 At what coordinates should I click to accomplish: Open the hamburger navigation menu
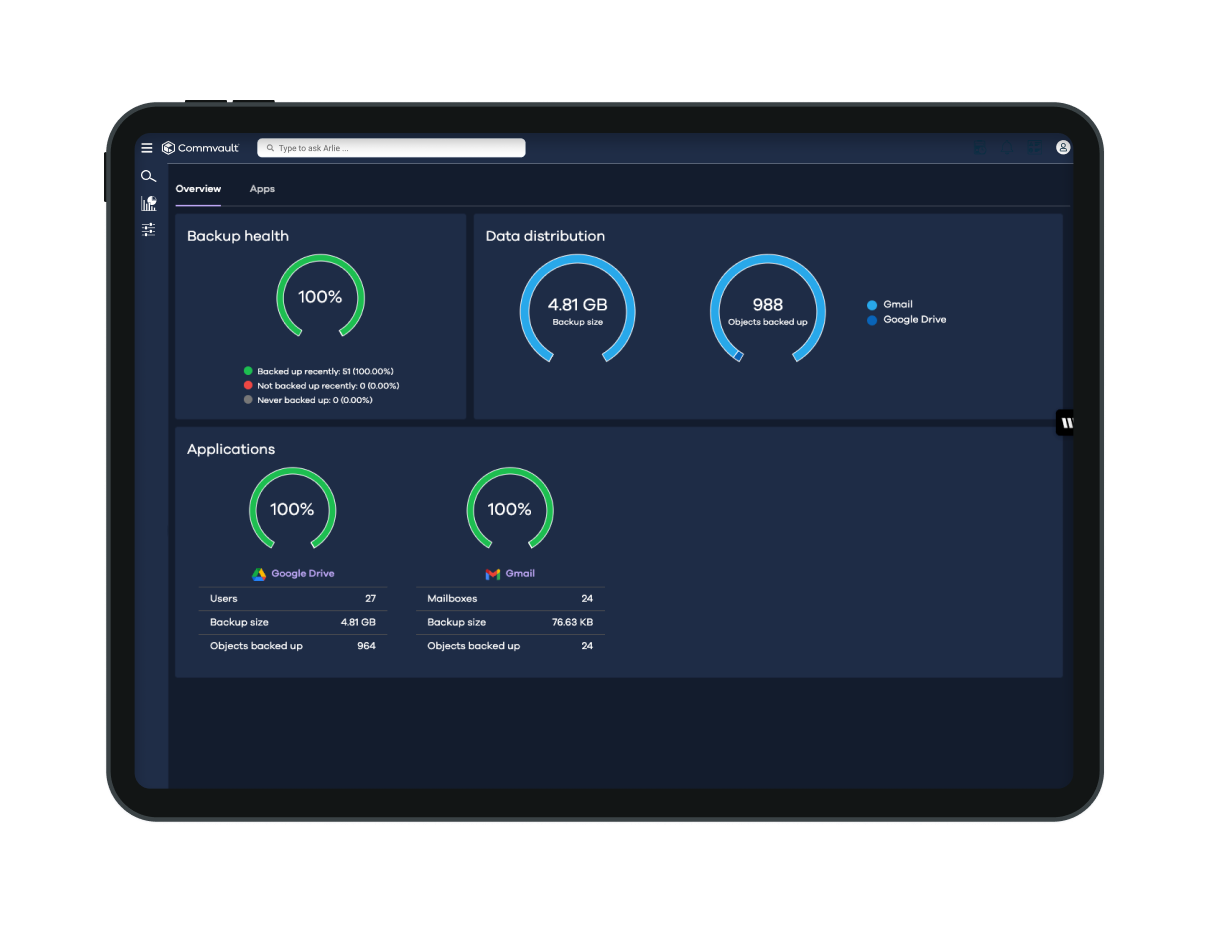(x=147, y=148)
